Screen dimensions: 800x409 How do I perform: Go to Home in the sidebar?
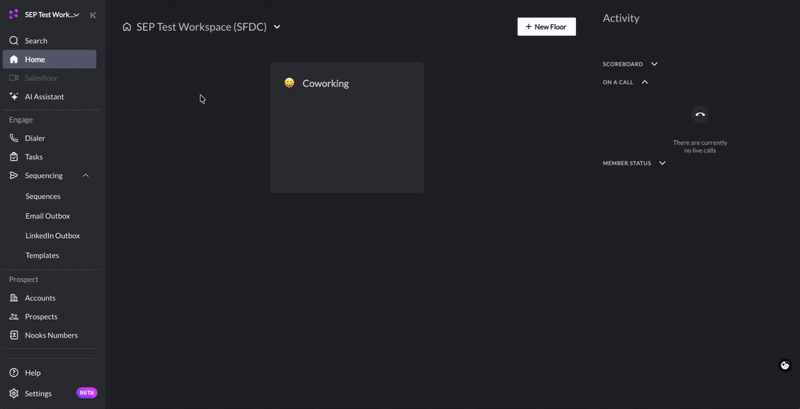pyautogui.click(x=49, y=59)
